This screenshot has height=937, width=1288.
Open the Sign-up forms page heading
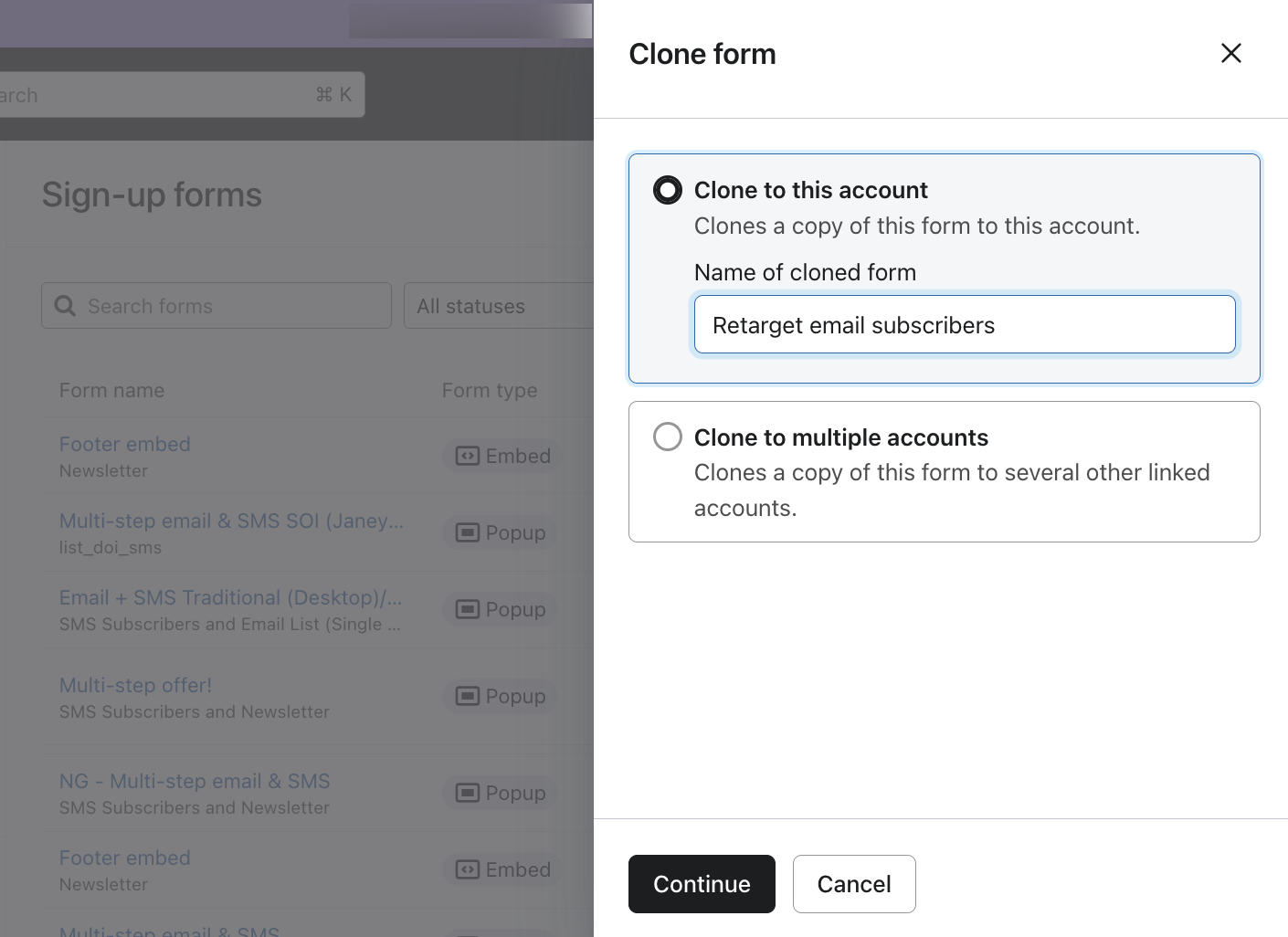pos(151,195)
